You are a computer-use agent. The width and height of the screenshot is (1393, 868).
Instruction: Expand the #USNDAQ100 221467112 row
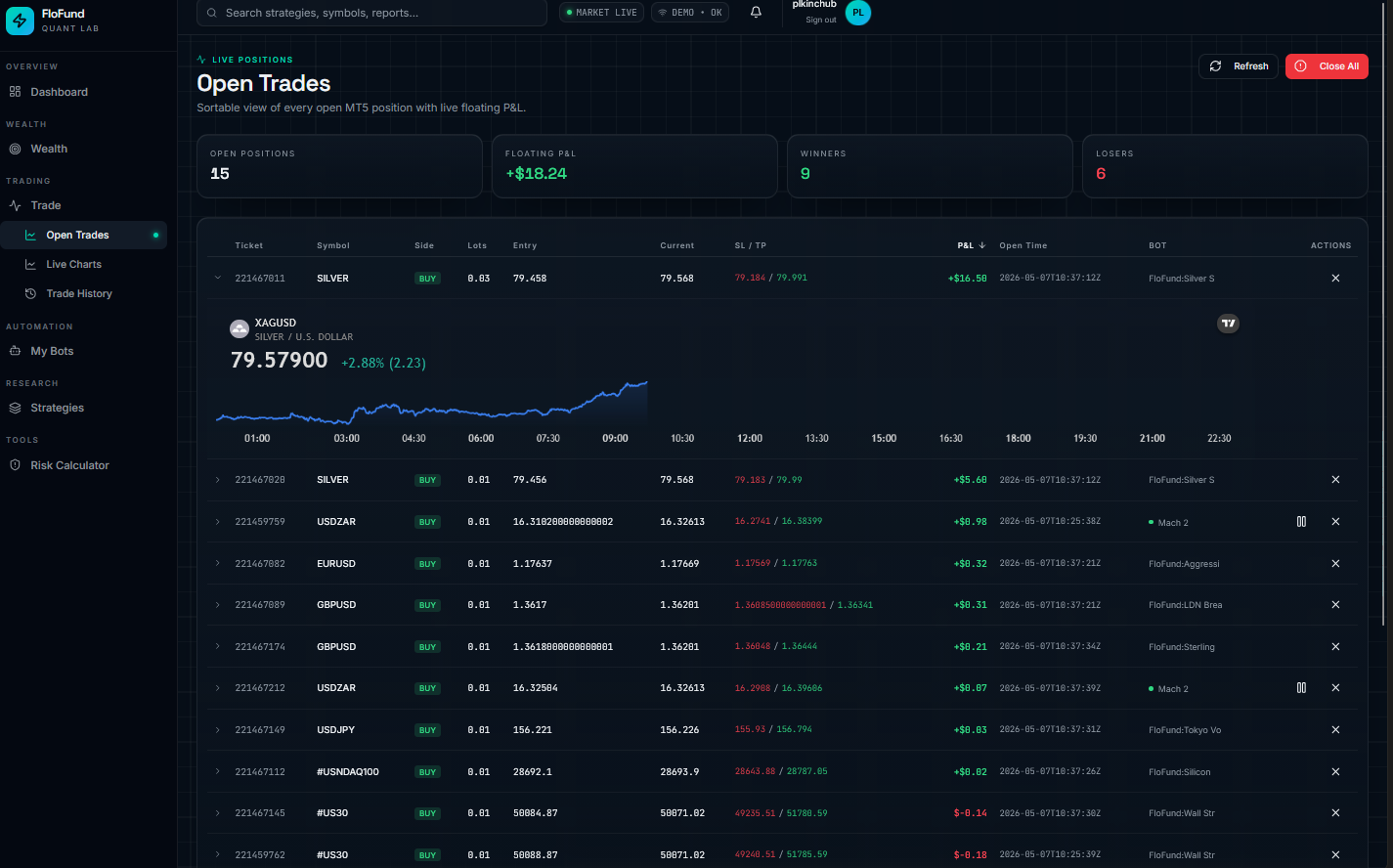tap(218, 772)
